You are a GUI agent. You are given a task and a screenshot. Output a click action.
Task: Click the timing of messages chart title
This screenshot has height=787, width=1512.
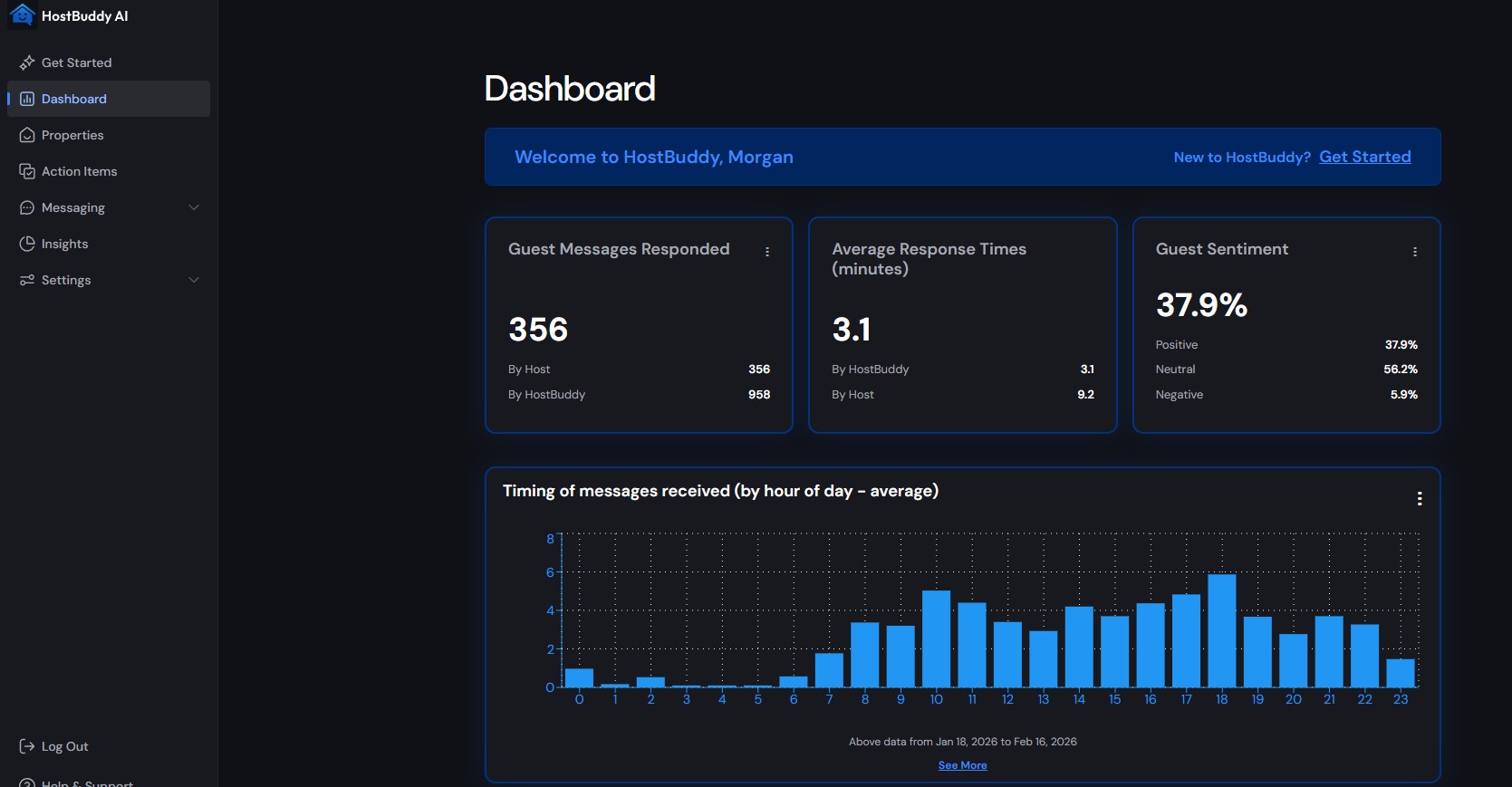(720, 491)
